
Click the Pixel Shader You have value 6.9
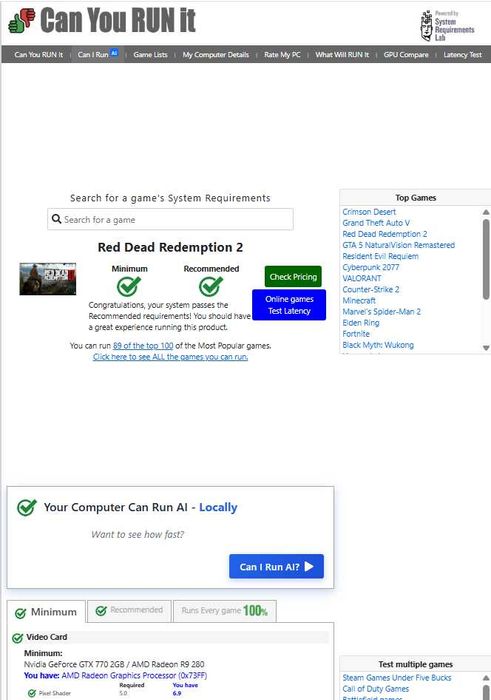(177, 693)
